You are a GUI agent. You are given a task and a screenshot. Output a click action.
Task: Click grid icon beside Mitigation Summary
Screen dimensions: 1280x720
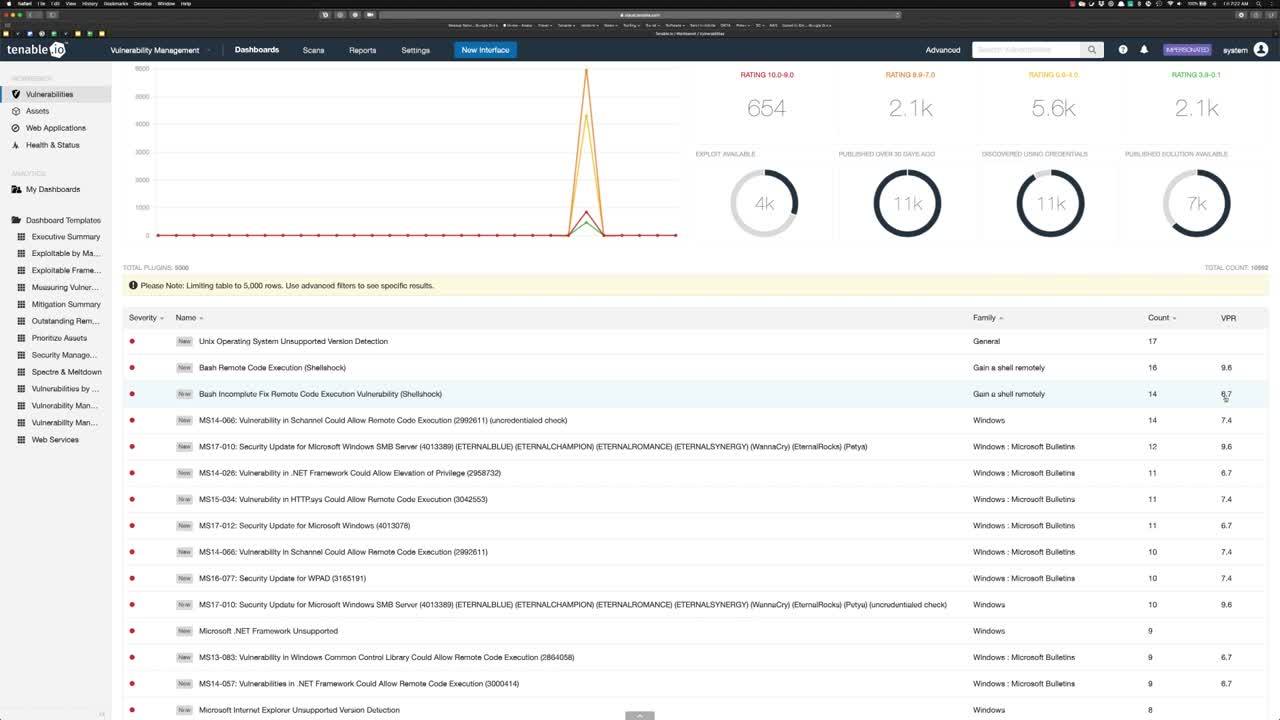pos(22,304)
